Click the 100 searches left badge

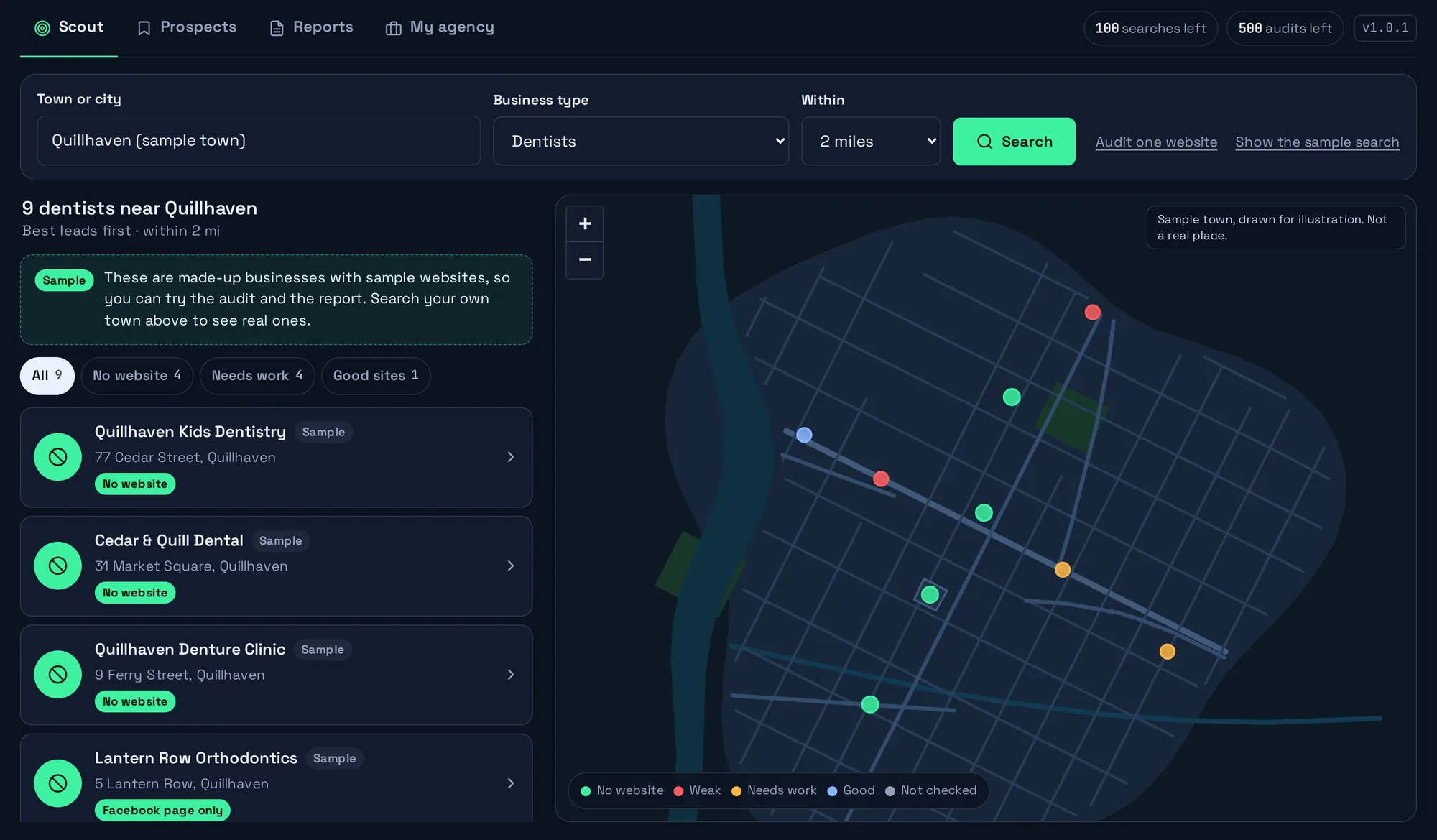(x=1150, y=28)
